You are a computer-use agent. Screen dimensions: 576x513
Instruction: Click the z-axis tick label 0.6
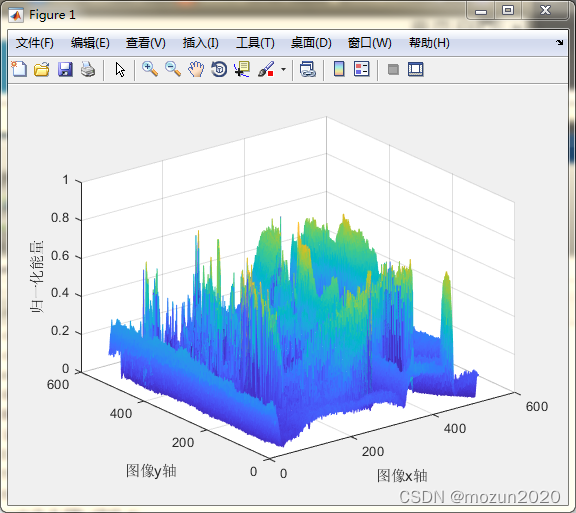point(60,256)
